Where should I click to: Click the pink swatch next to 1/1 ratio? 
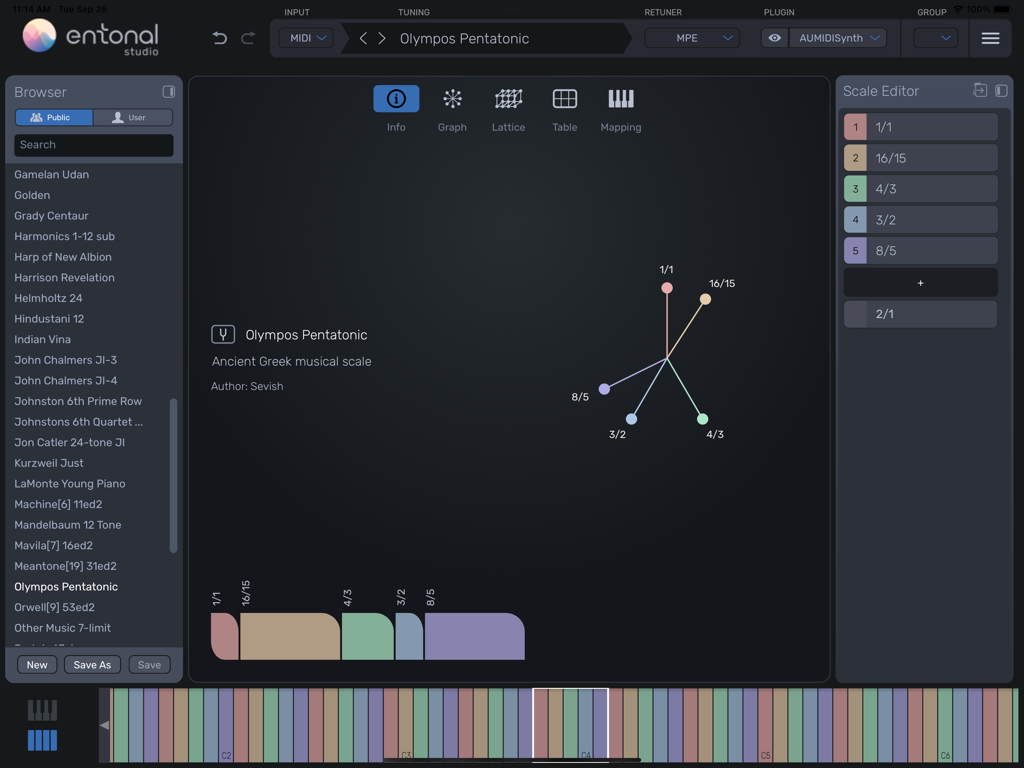click(x=854, y=127)
